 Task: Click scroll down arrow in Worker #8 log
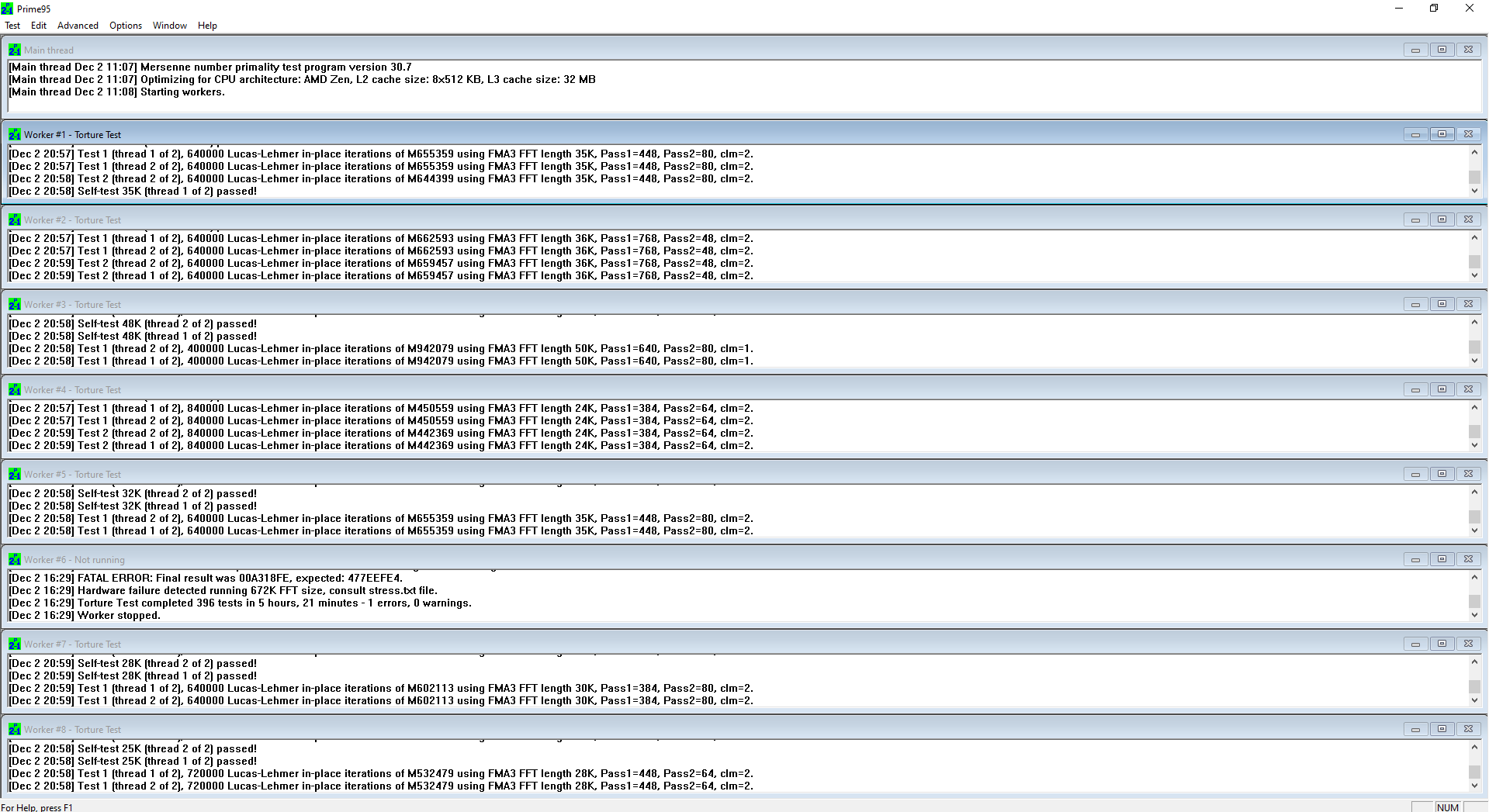(1474, 786)
